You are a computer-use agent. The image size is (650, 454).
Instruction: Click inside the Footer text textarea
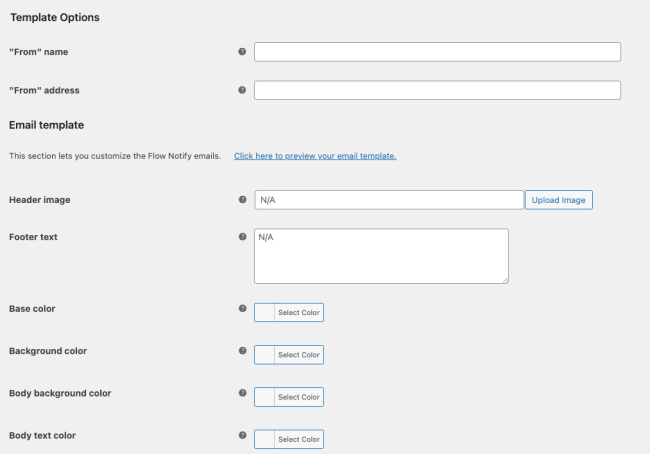pyautogui.click(x=381, y=256)
